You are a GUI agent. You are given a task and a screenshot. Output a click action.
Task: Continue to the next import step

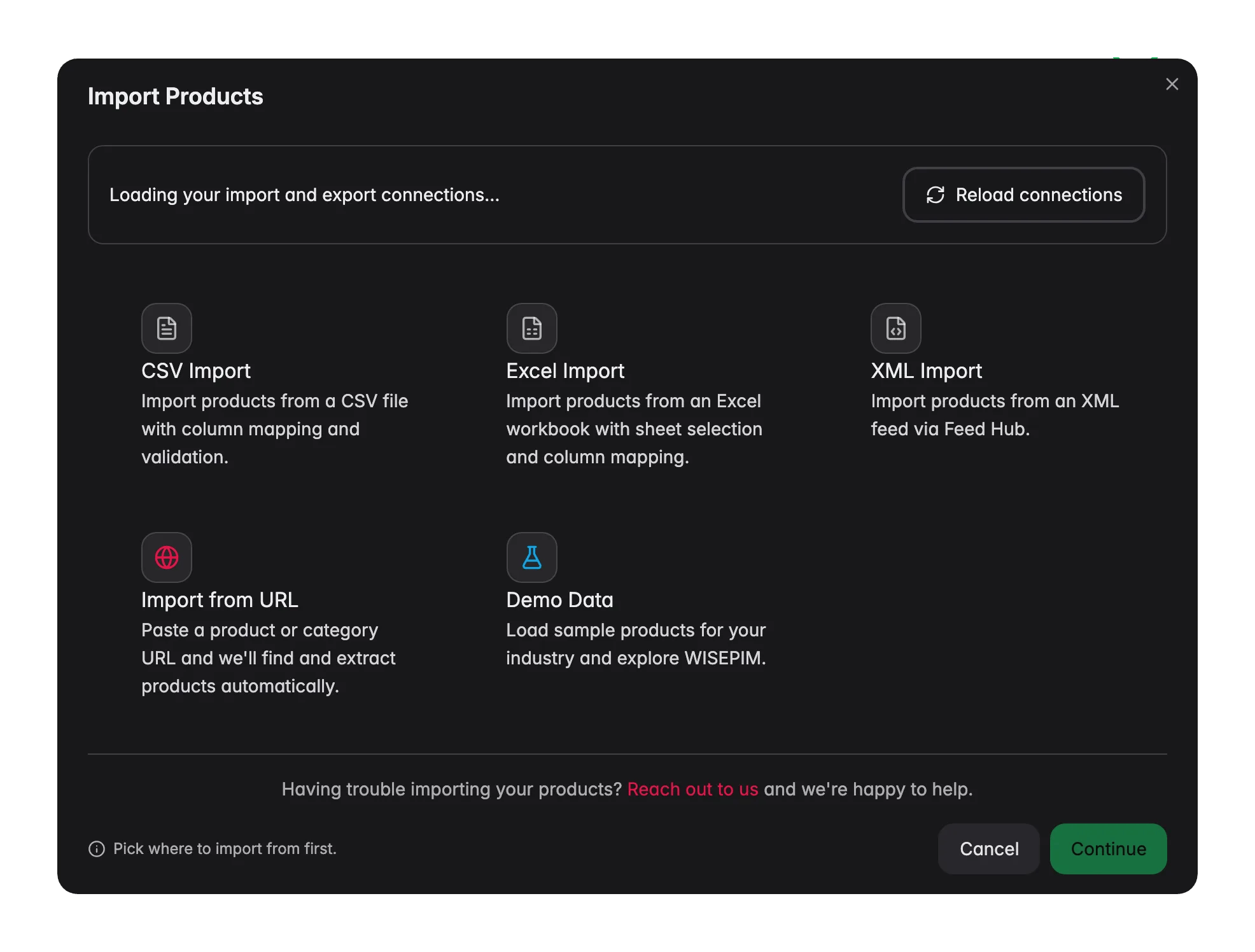(1109, 849)
